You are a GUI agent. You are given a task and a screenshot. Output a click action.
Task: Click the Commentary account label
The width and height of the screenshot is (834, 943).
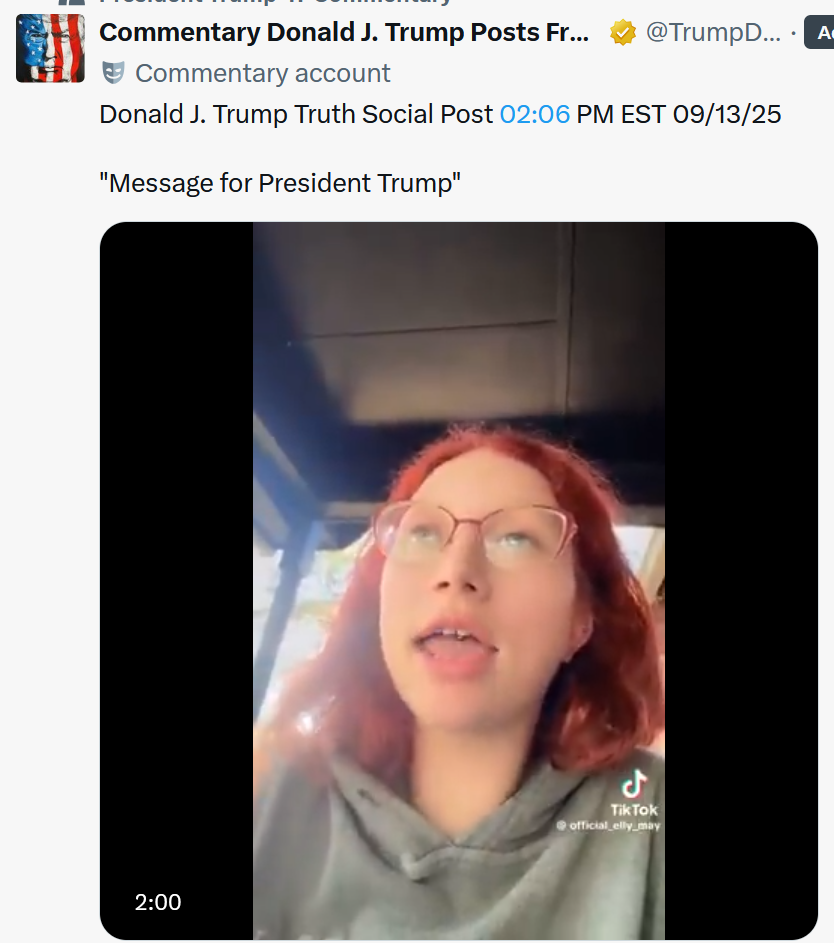click(262, 73)
